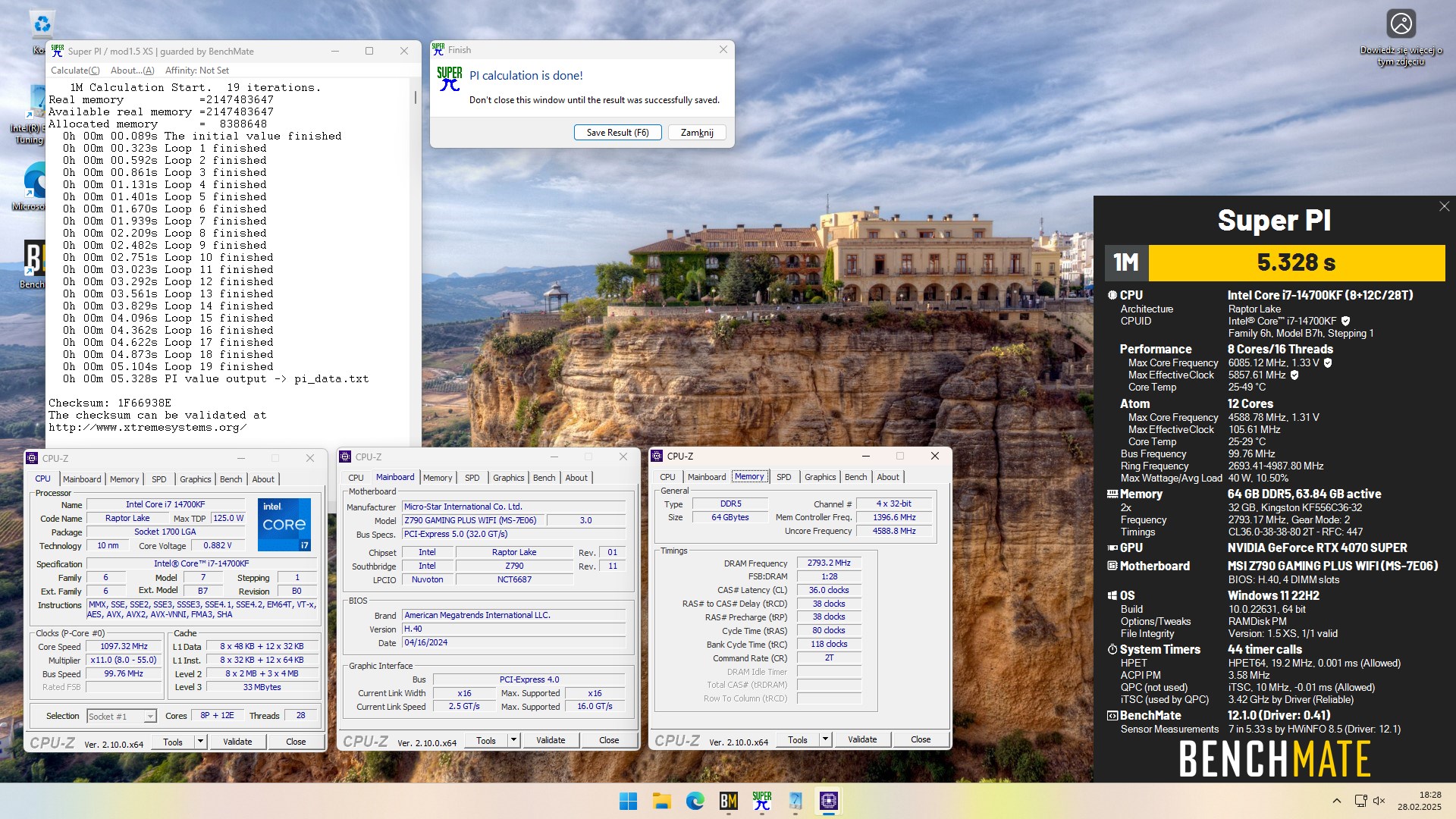The image size is (1456, 819).
Task: Click Affinity: Not Set in Super PI menu
Action: pyautogui.click(x=196, y=71)
